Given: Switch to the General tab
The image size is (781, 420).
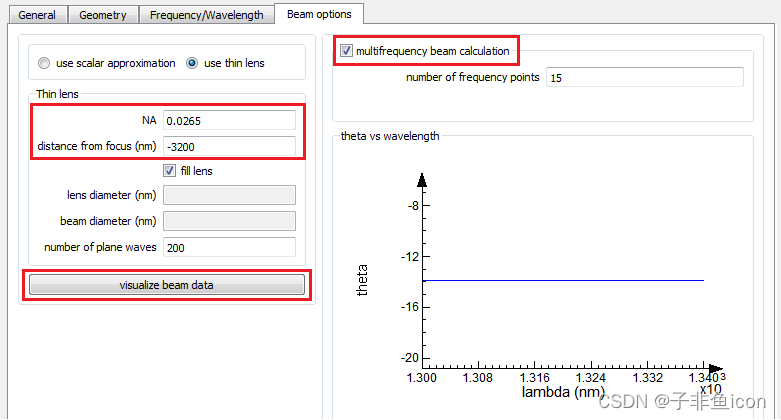Looking at the screenshot, I should point(37,15).
